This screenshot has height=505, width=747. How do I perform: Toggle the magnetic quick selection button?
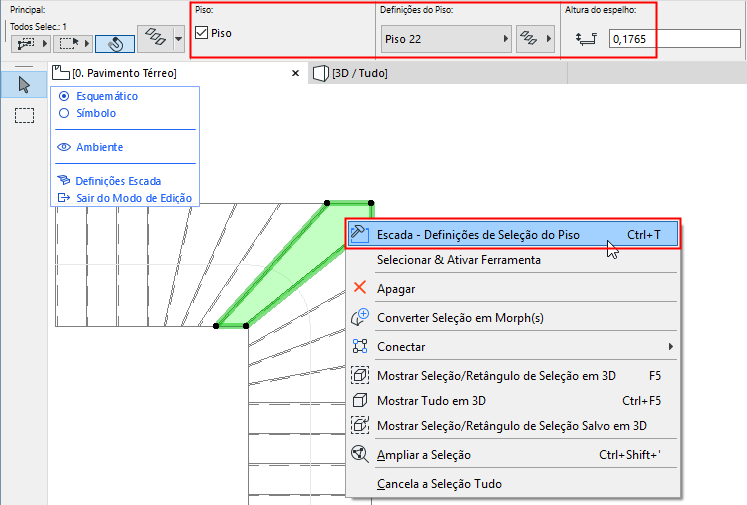[x=115, y=44]
